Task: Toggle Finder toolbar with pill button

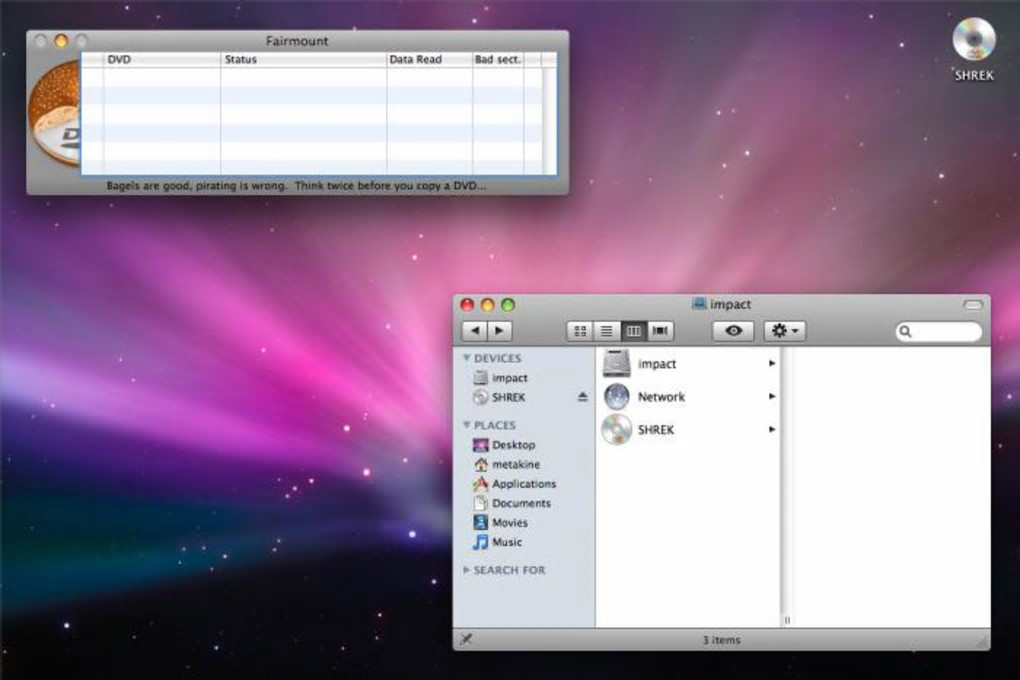Action: (x=973, y=305)
